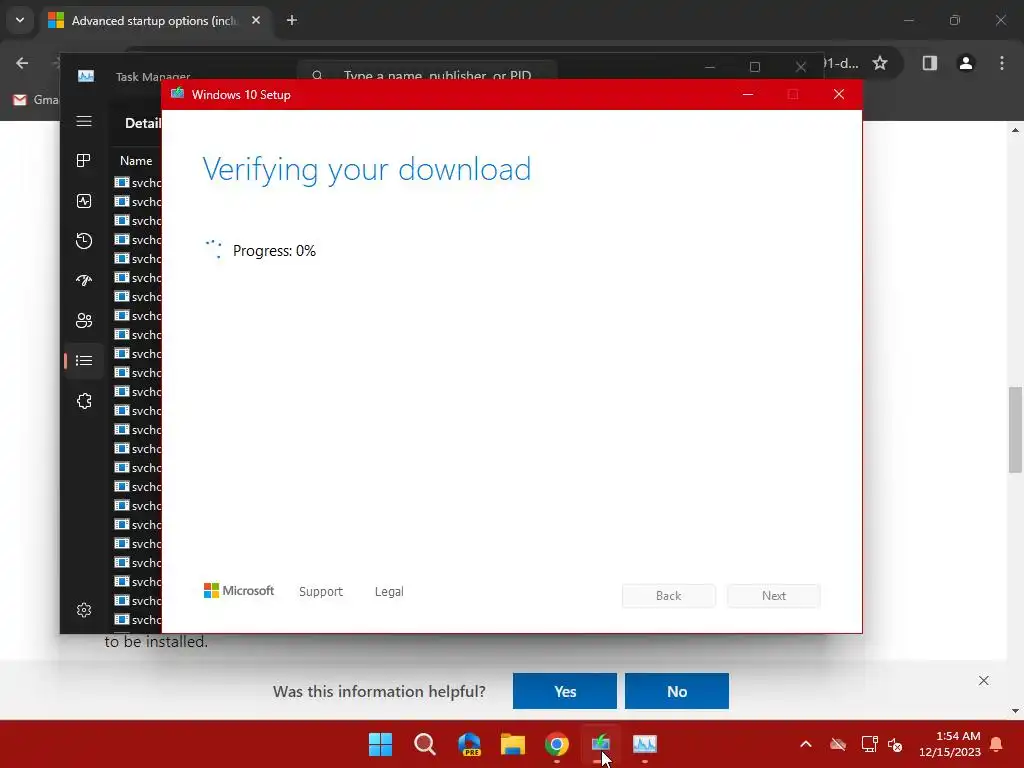Viewport: 1024px width, 768px height.
Task: Click network status tray icon
Action: 869,744
